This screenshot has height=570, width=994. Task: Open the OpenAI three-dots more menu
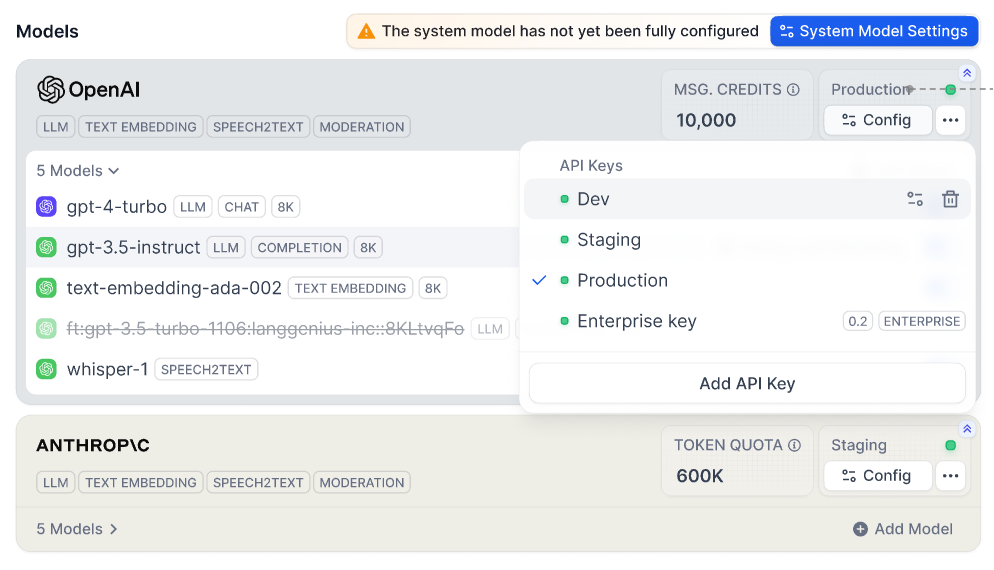[950, 120]
